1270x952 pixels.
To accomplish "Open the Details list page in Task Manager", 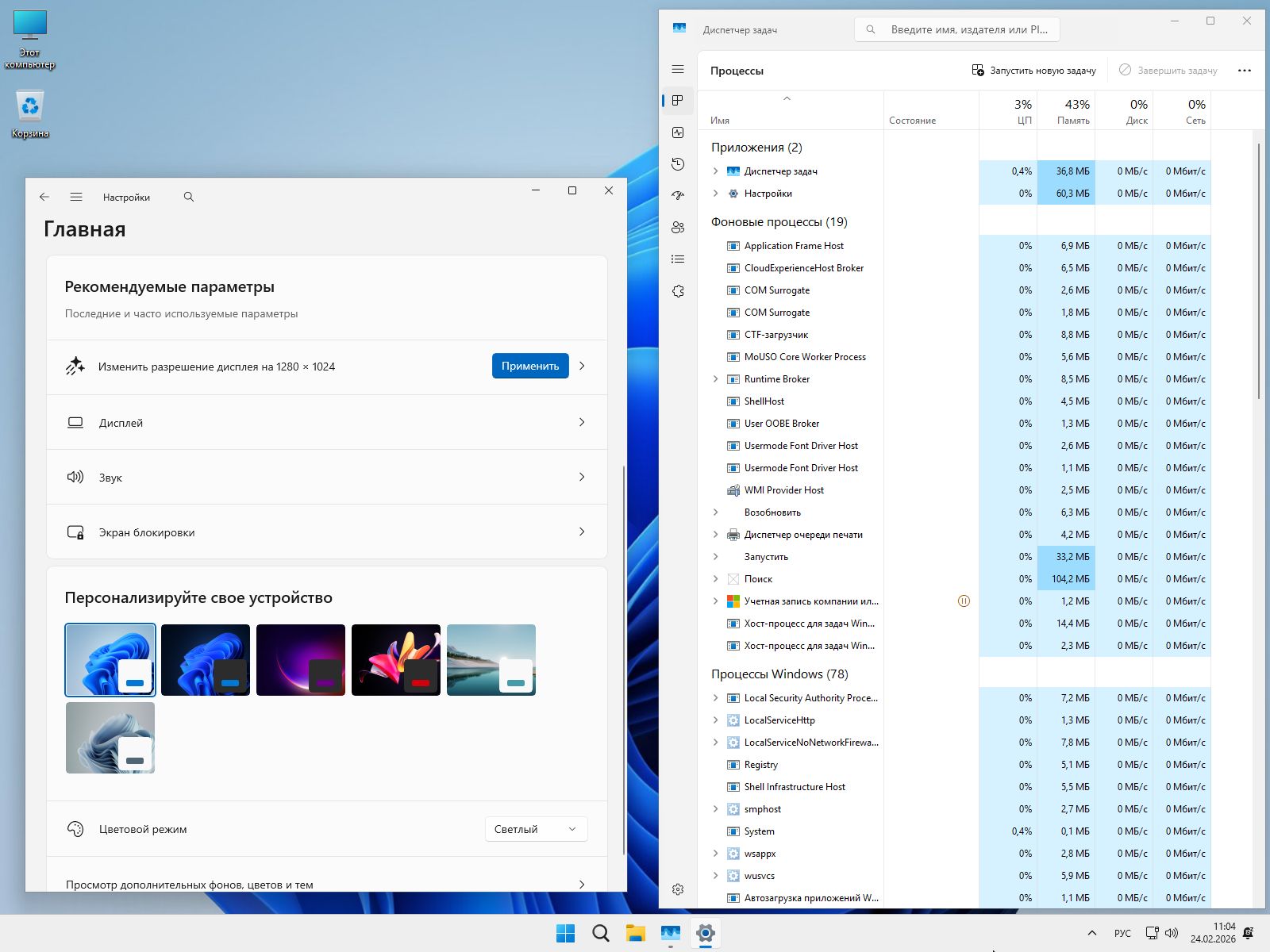I will (x=678, y=259).
